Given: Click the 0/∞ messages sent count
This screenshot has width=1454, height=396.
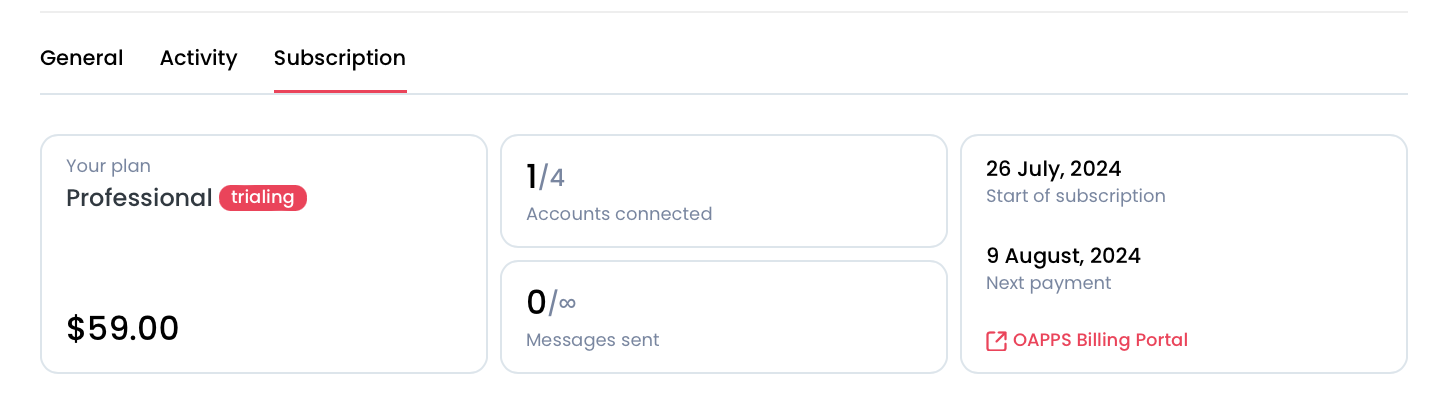Looking at the screenshot, I should tap(552, 302).
